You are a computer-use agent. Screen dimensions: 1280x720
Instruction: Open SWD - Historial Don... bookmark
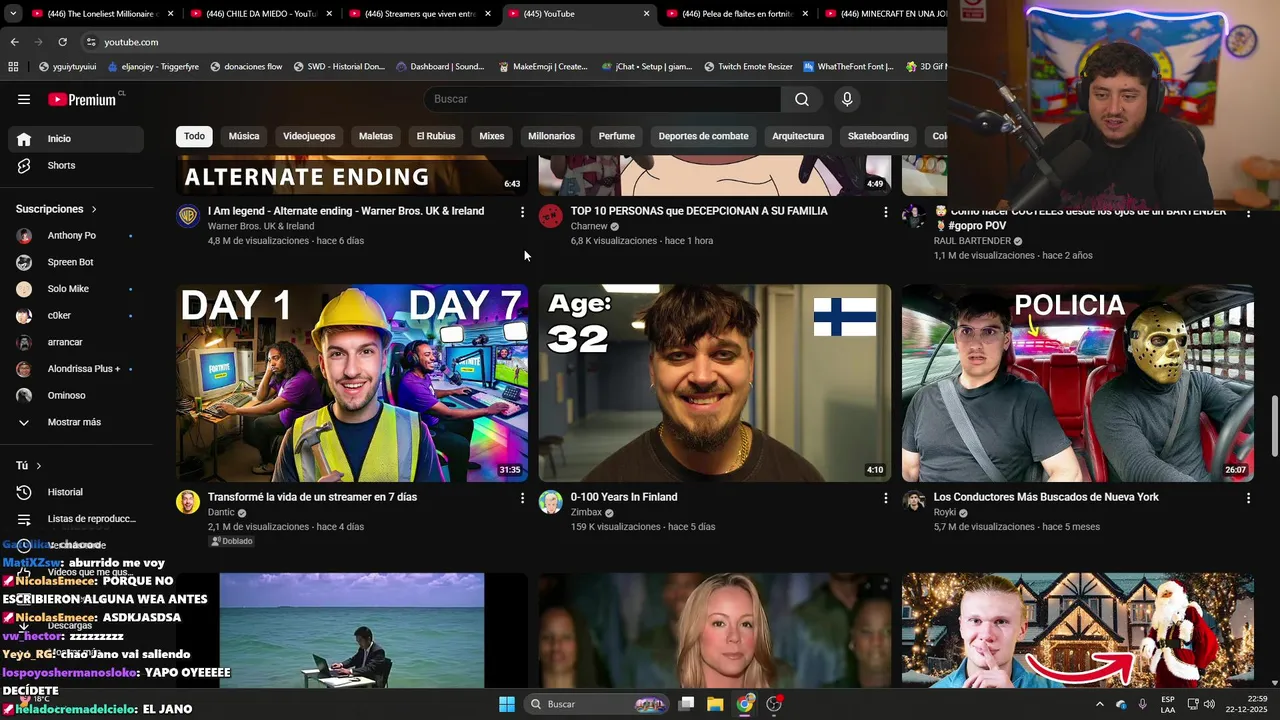pos(339,67)
